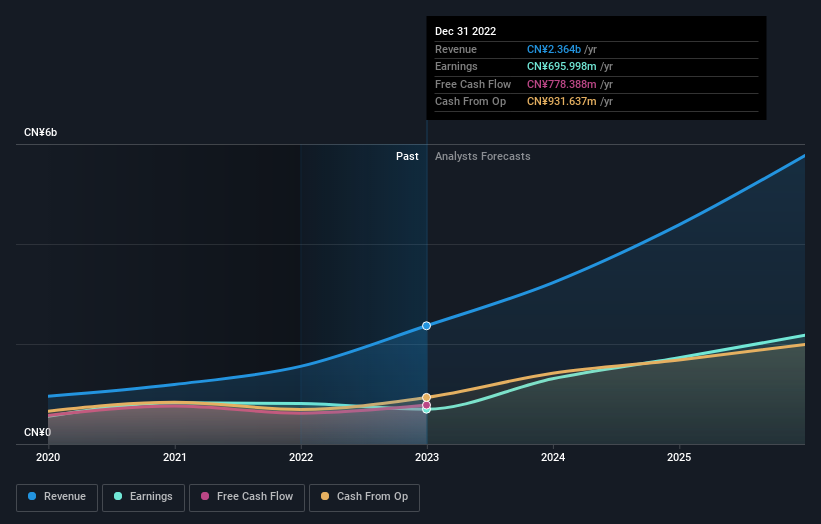Toggle the Earnings legend button
This screenshot has width=821, height=524.
coord(143,497)
